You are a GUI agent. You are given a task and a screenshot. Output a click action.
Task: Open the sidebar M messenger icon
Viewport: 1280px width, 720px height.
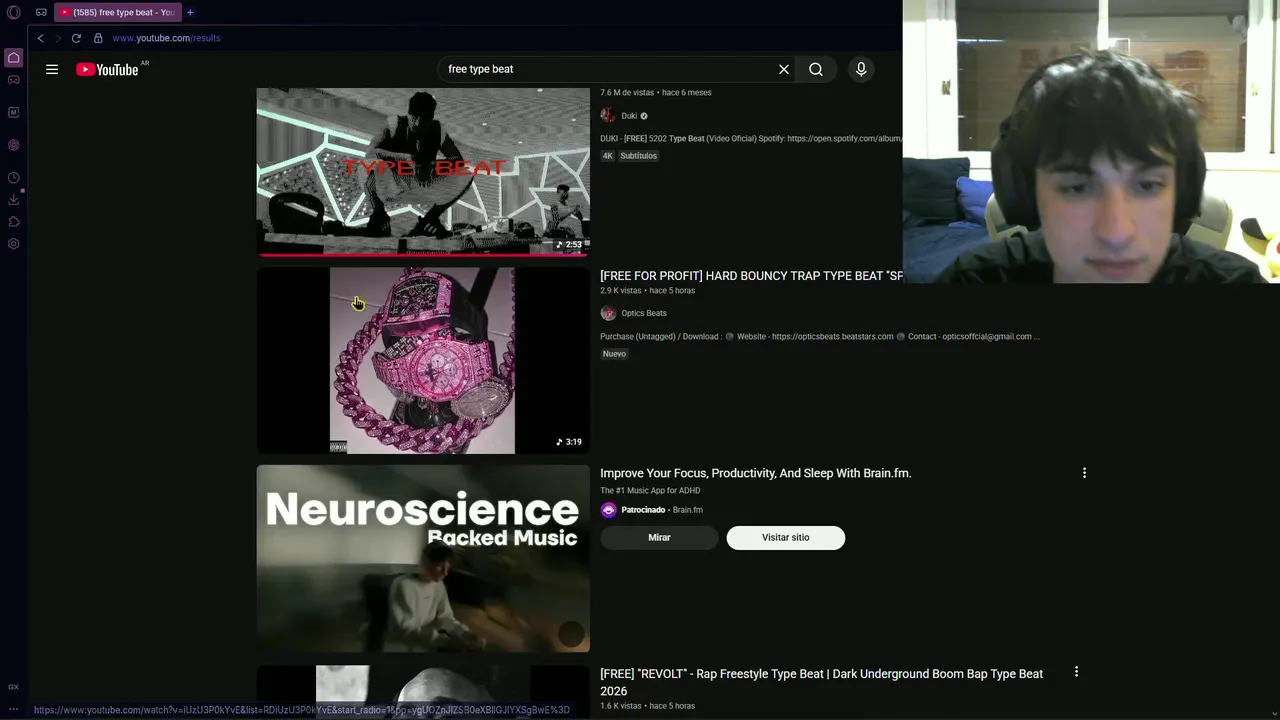[x=14, y=112]
